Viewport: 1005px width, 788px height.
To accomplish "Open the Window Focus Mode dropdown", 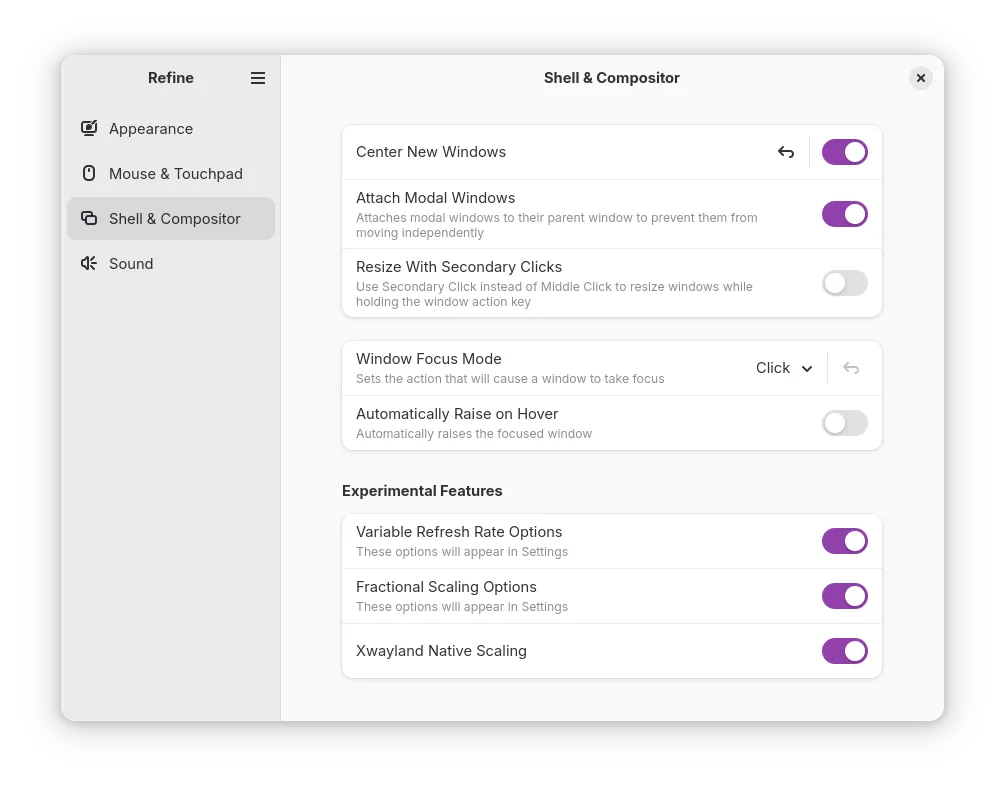I will 783,368.
